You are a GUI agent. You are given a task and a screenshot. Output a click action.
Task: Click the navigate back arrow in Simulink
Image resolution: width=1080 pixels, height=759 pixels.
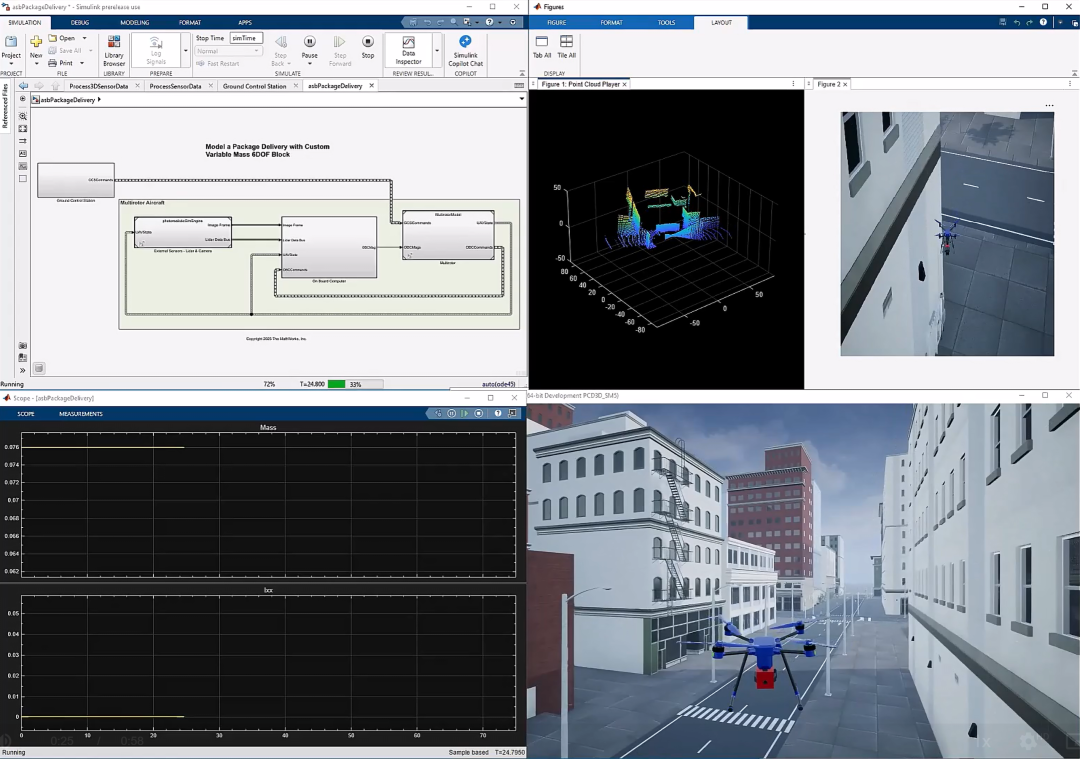[23, 85]
